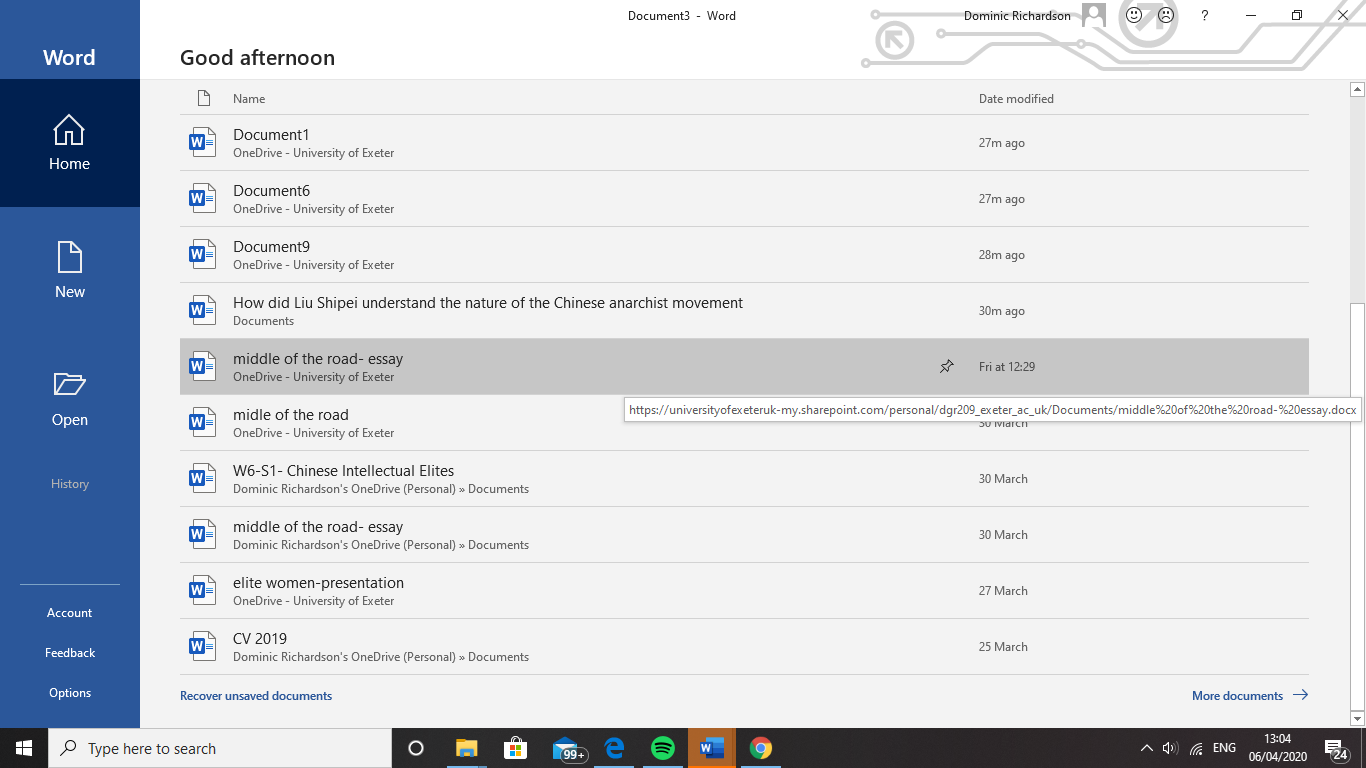Open the Home section in Word sidebar
The height and width of the screenshot is (768, 1366).
pos(69,143)
